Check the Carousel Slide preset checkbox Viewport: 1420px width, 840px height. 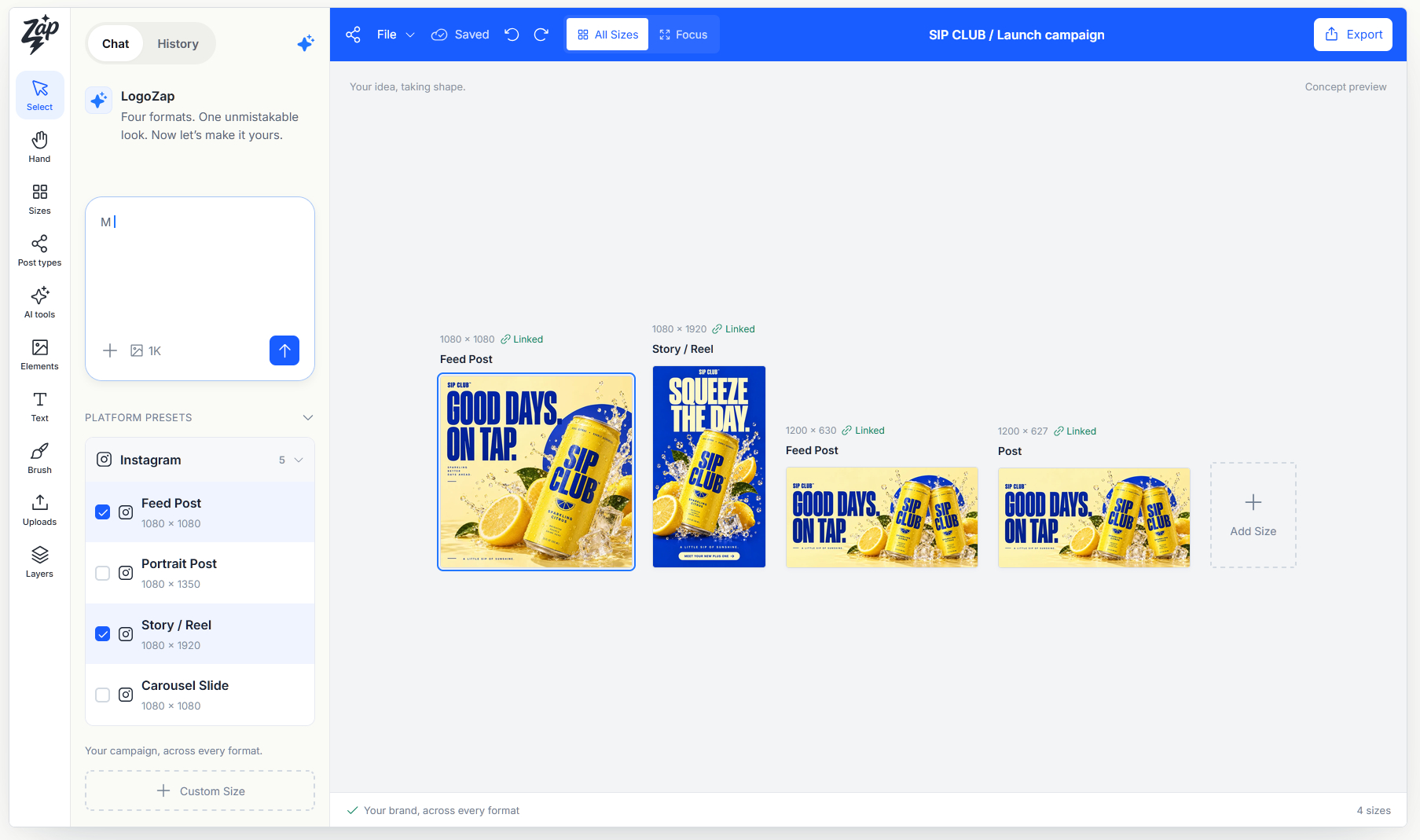pyautogui.click(x=103, y=695)
